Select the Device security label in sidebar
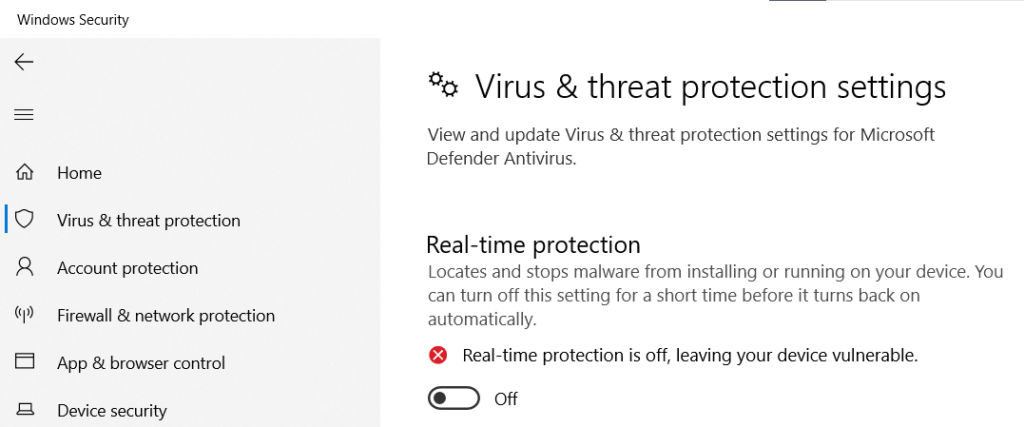 point(112,410)
